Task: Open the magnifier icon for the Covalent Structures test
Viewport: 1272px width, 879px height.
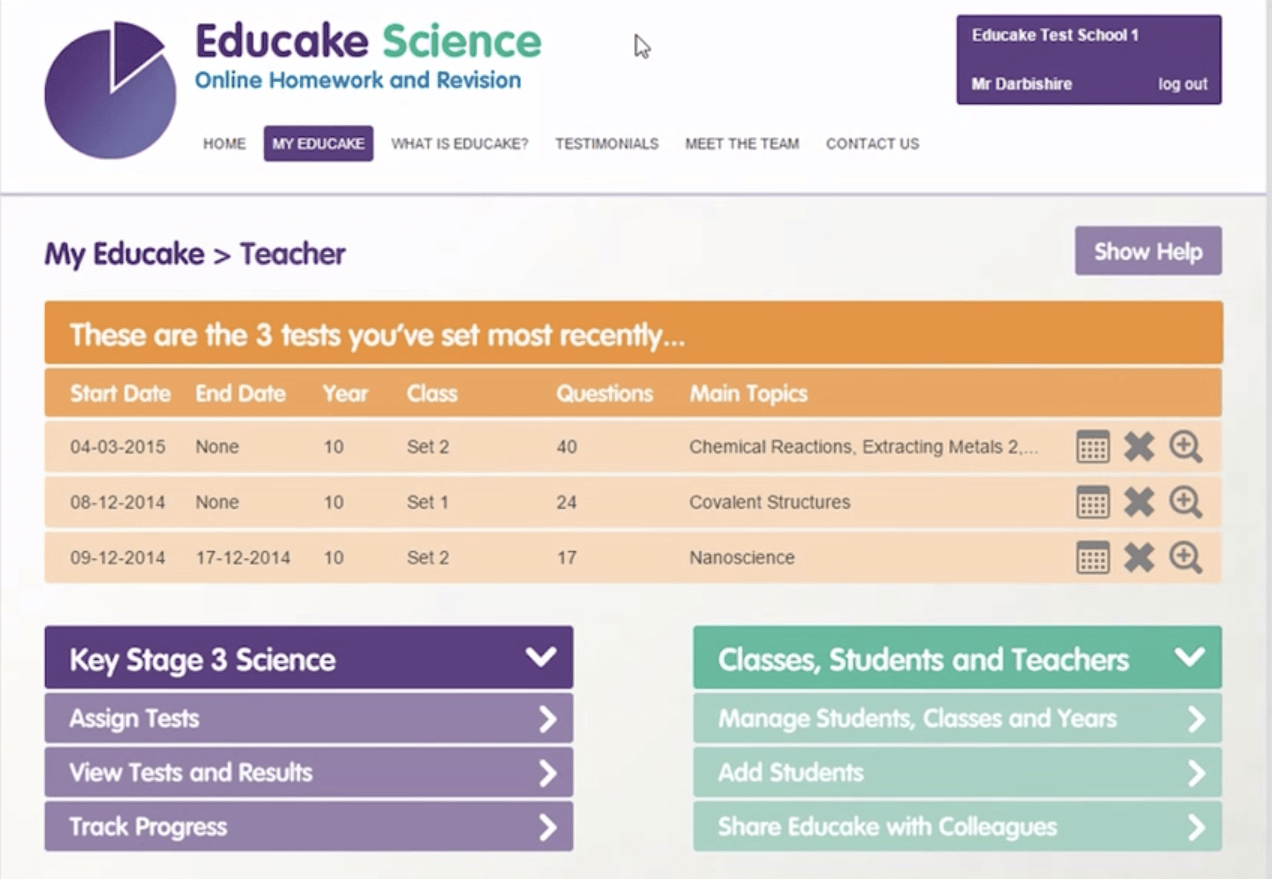Action: tap(1185, 502)
